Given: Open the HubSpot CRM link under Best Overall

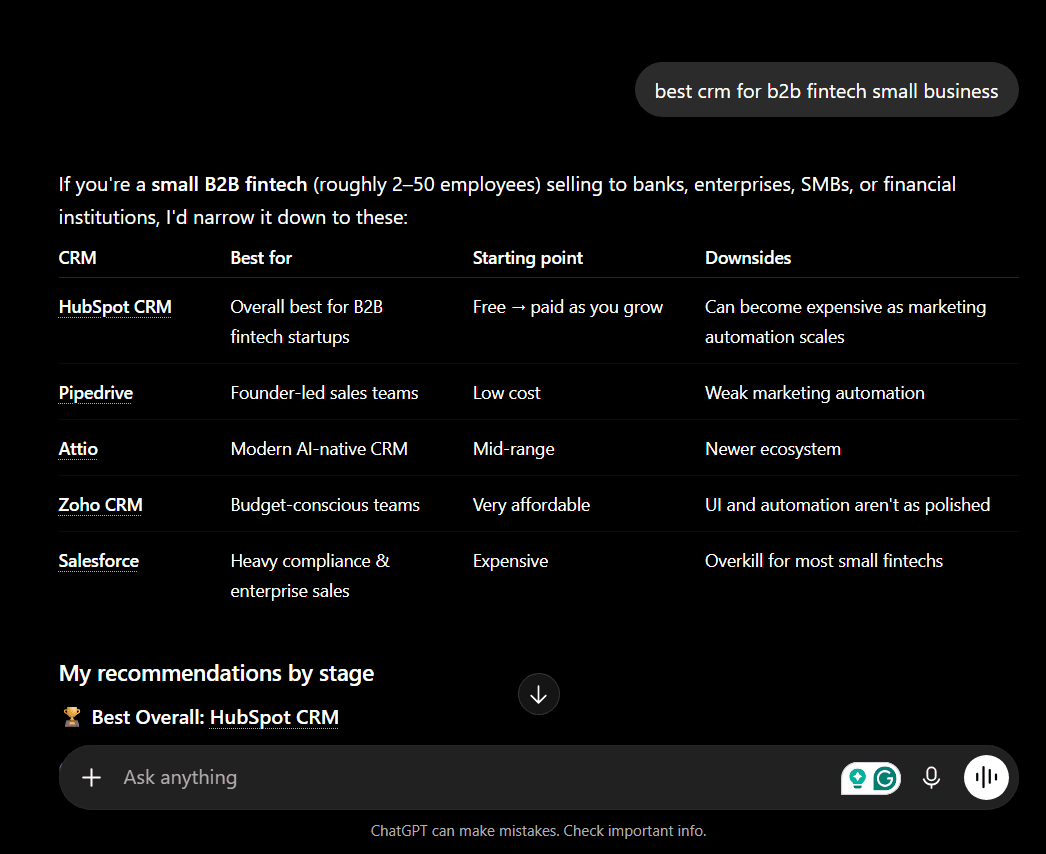Looking at the screenshot, I should point(274,717).
